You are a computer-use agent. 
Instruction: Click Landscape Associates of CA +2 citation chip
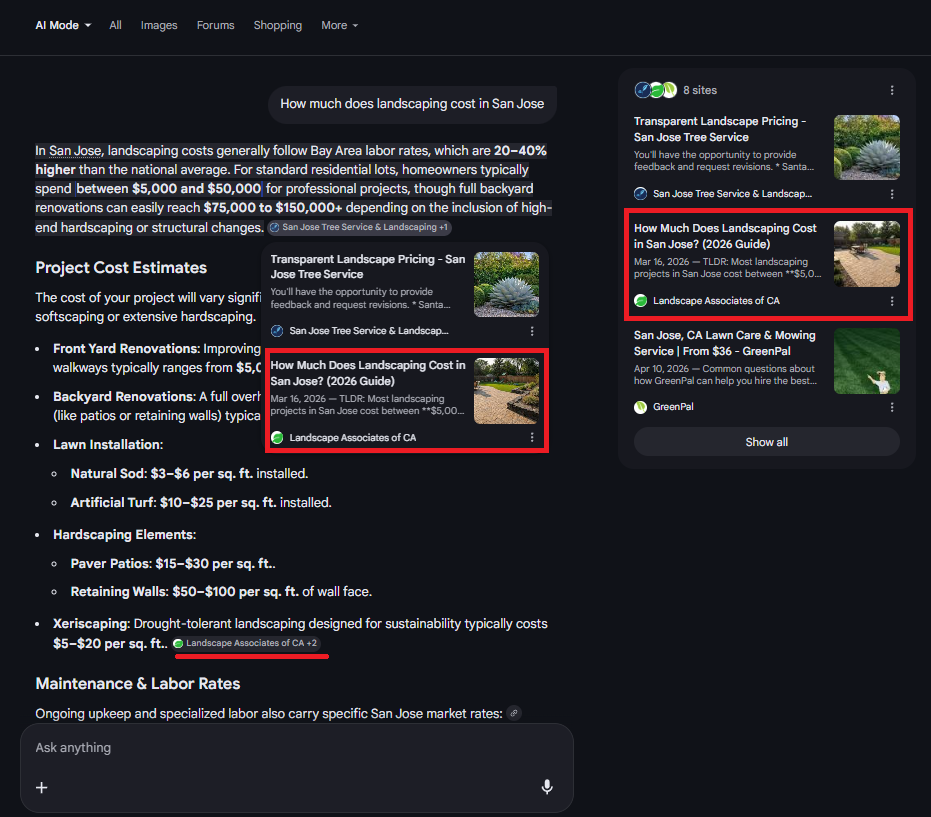click(x=246, y=643)
